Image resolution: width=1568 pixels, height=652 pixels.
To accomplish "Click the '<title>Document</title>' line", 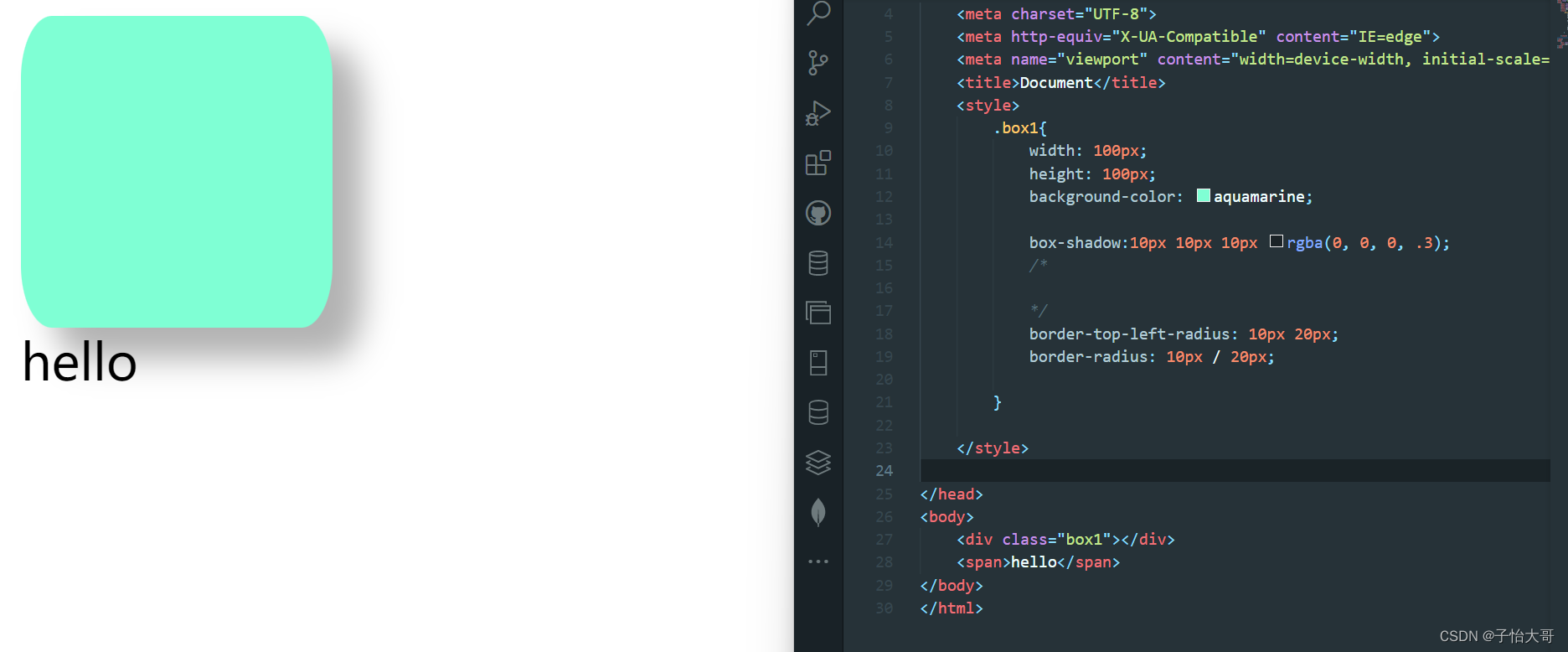I will [1061, 83].
